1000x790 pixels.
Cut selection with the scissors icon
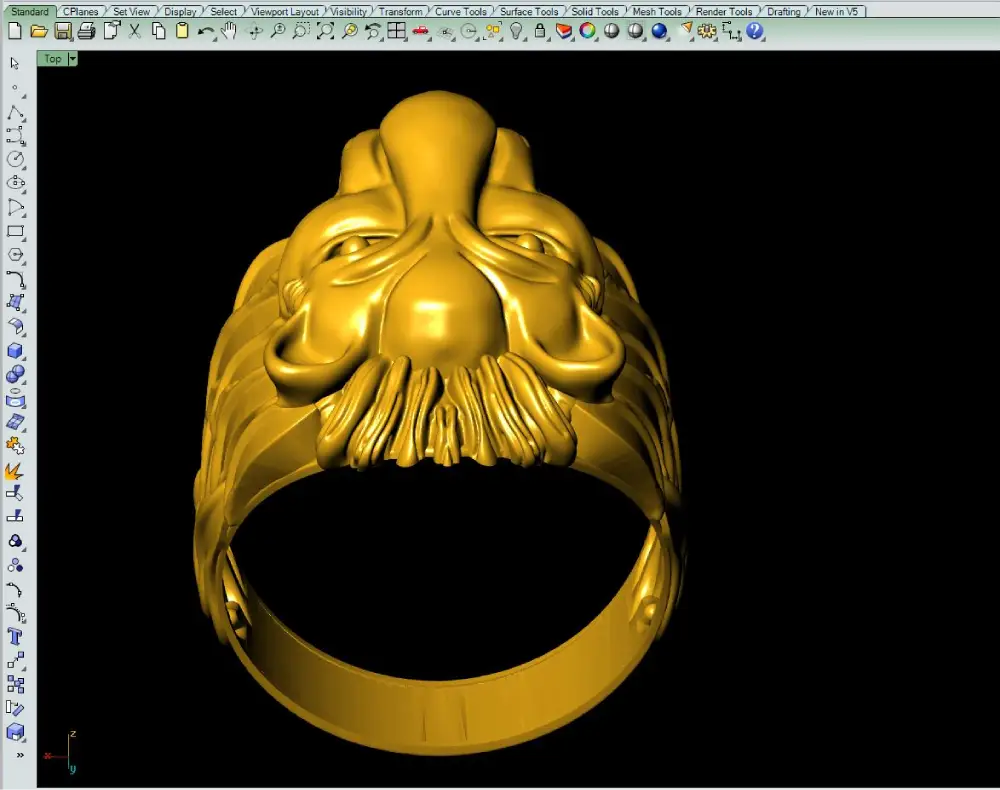[x=135, y=31]
